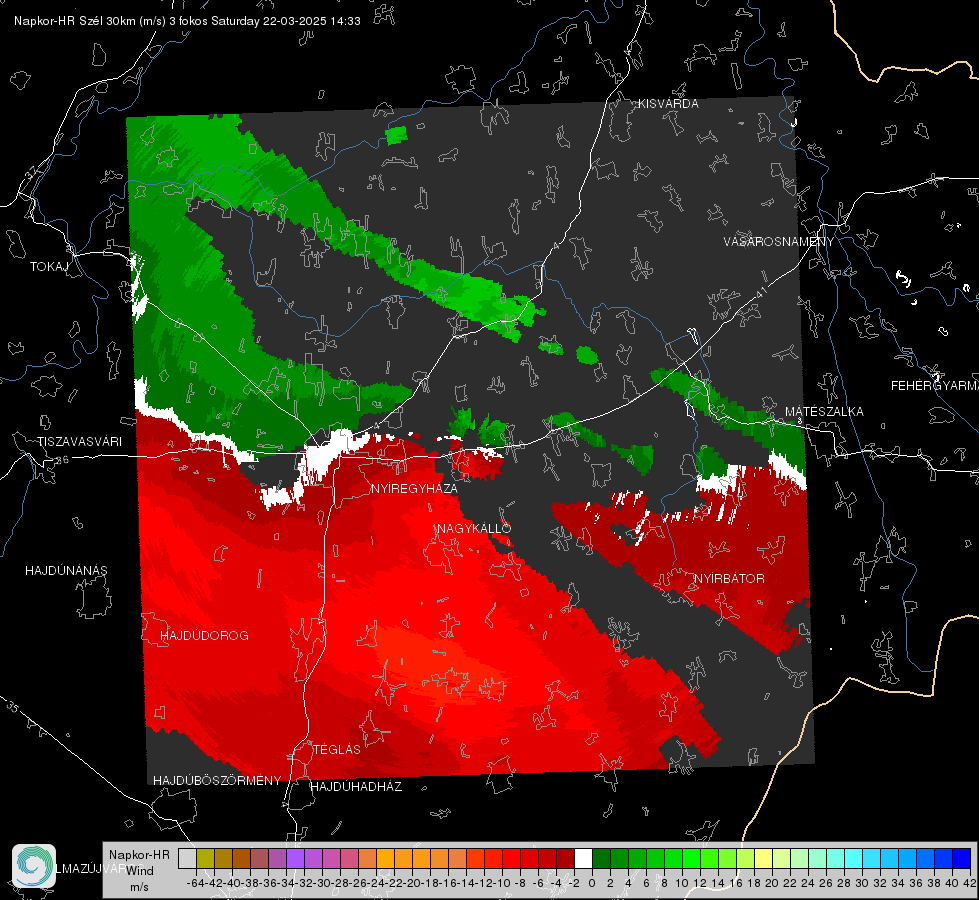Select the TOKAJ town label
This screenshot has width=979, height=900.
[x=49, y=267]
